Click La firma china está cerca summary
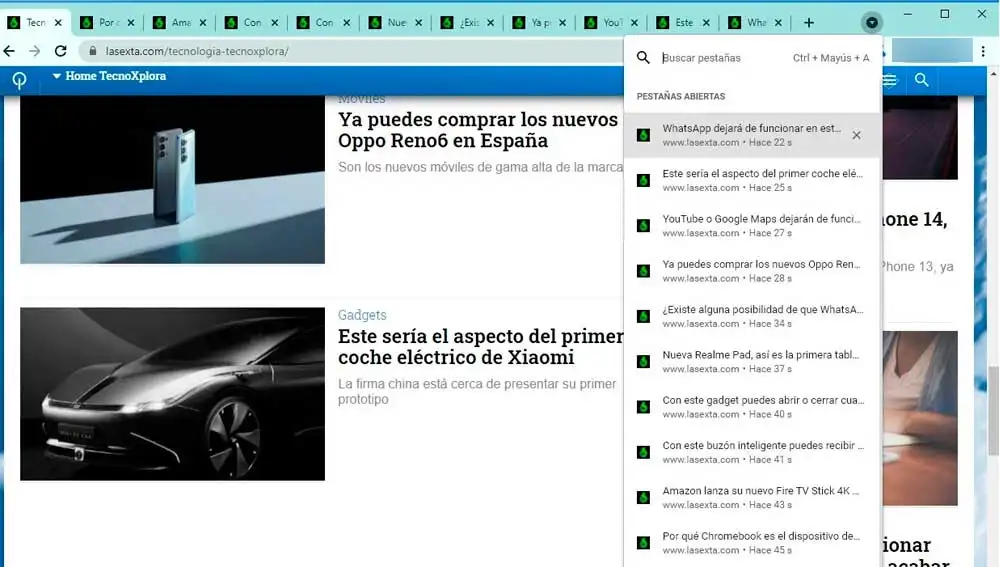This screenshot has height=567, width=1000. (x=477, y=392)
